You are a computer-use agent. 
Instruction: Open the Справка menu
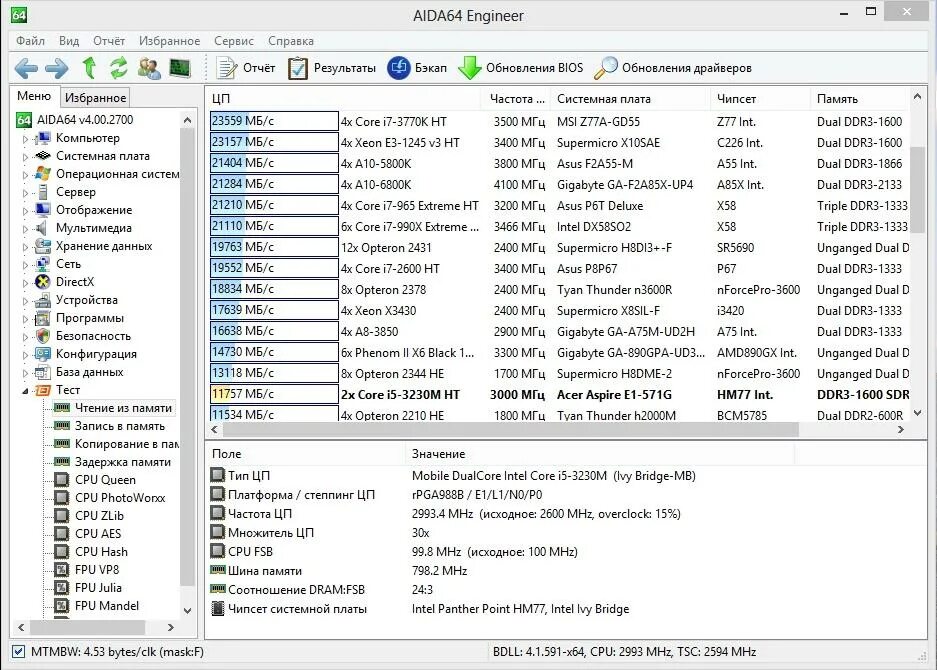[x=290, y=41]
